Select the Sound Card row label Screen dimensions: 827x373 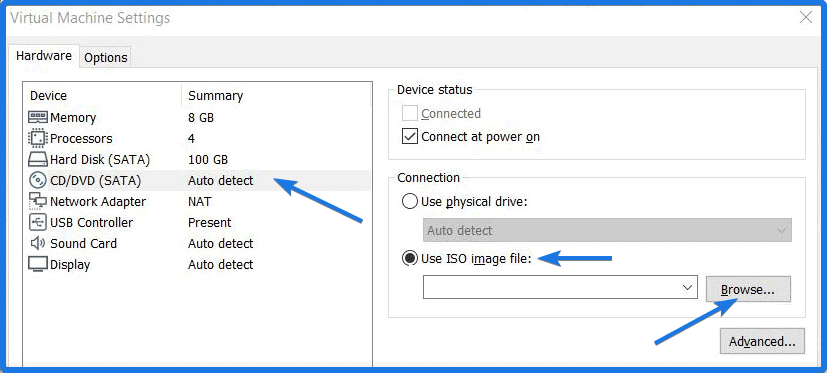(x=83, y=244)
